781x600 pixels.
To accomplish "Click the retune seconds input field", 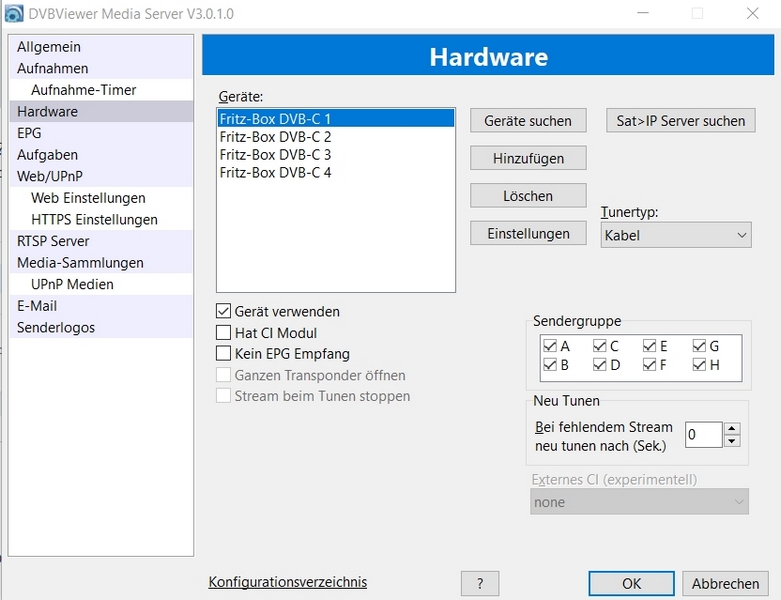I will pos(703,434).
